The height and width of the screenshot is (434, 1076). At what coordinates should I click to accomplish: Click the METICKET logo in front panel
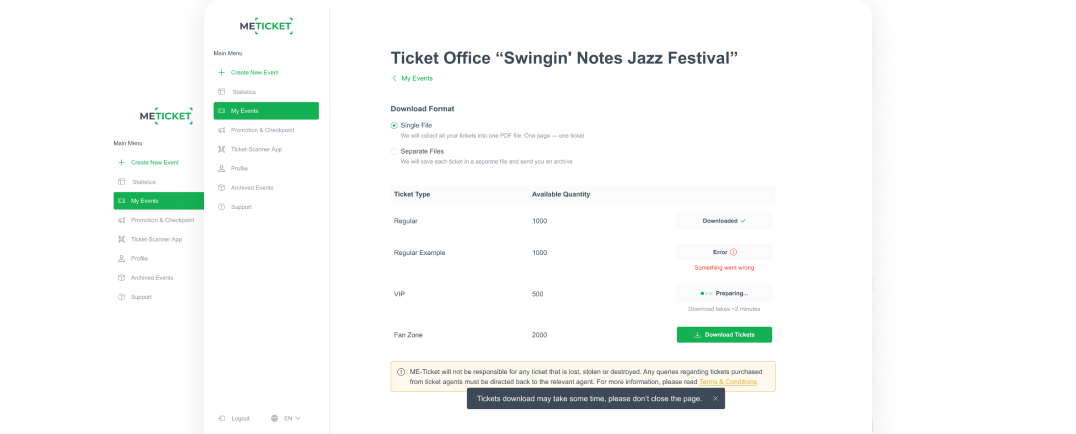(266, 26)
